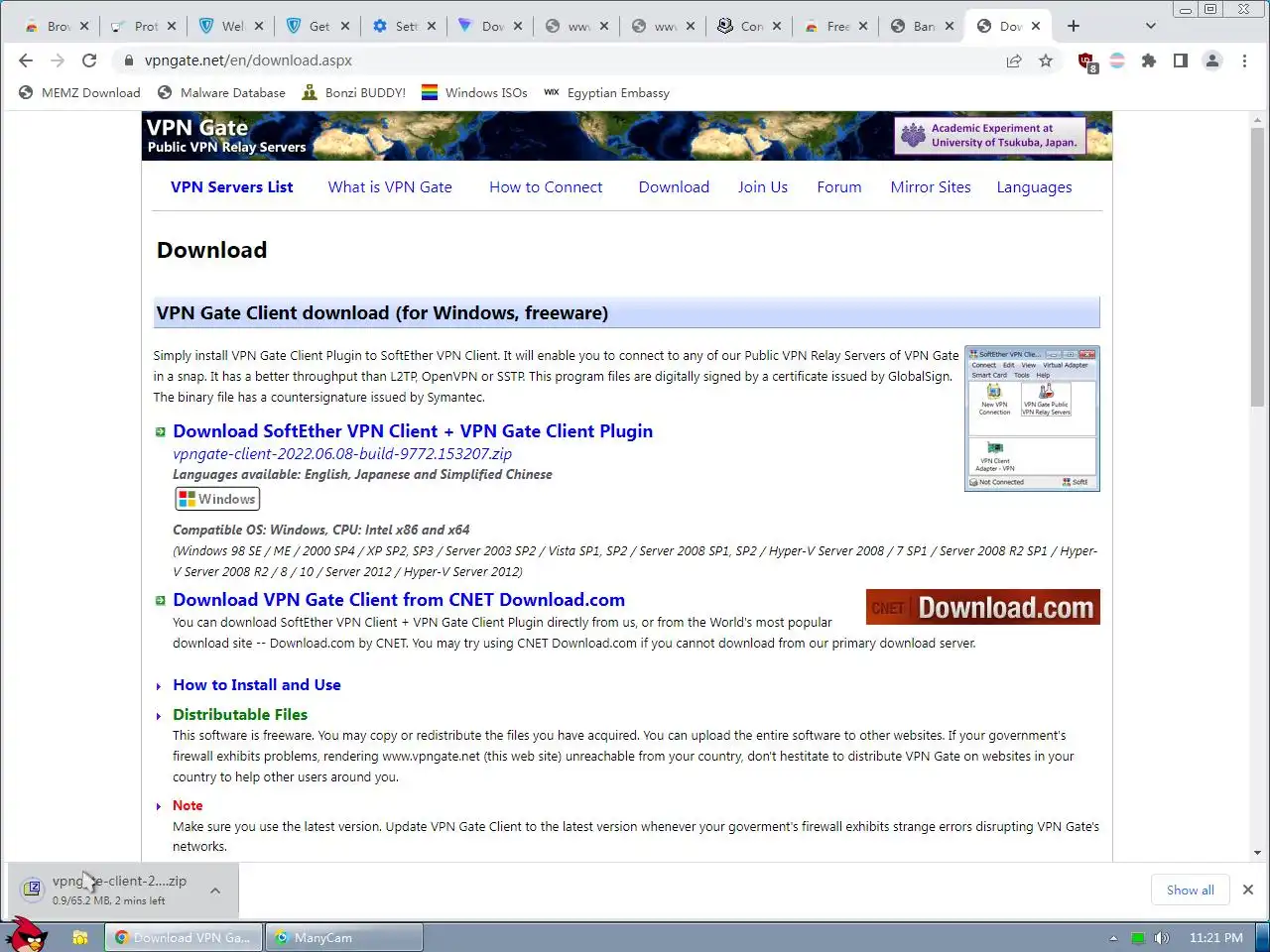Expand the Distributable Files arrow bullet
The height and width of the screenshot is (952, 1270).
point(159,716)
